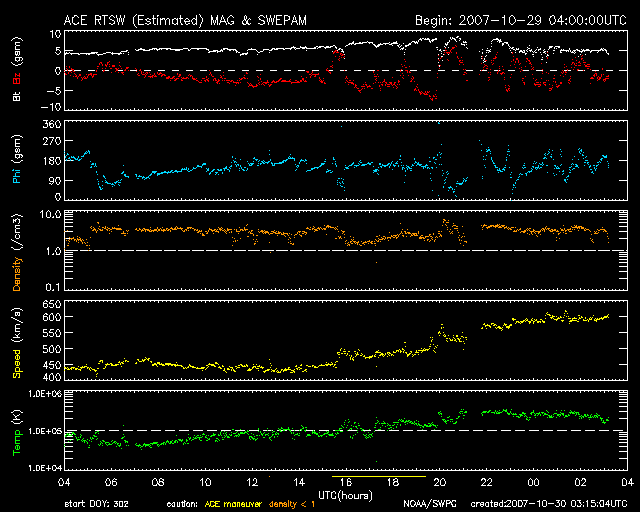Click the '550' tick on the Speed axis
Viewport: 640px width, 512px height.
(52, 333)
